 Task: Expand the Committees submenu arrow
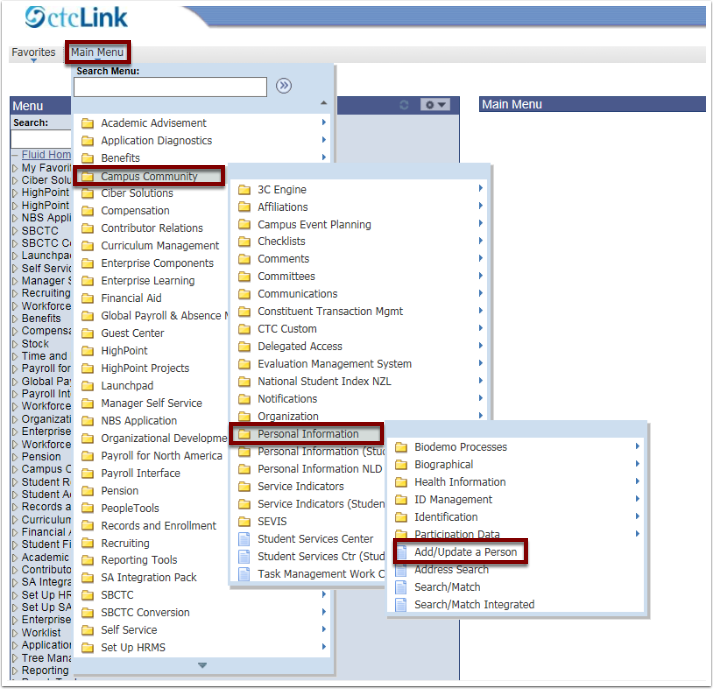[480, 276]
